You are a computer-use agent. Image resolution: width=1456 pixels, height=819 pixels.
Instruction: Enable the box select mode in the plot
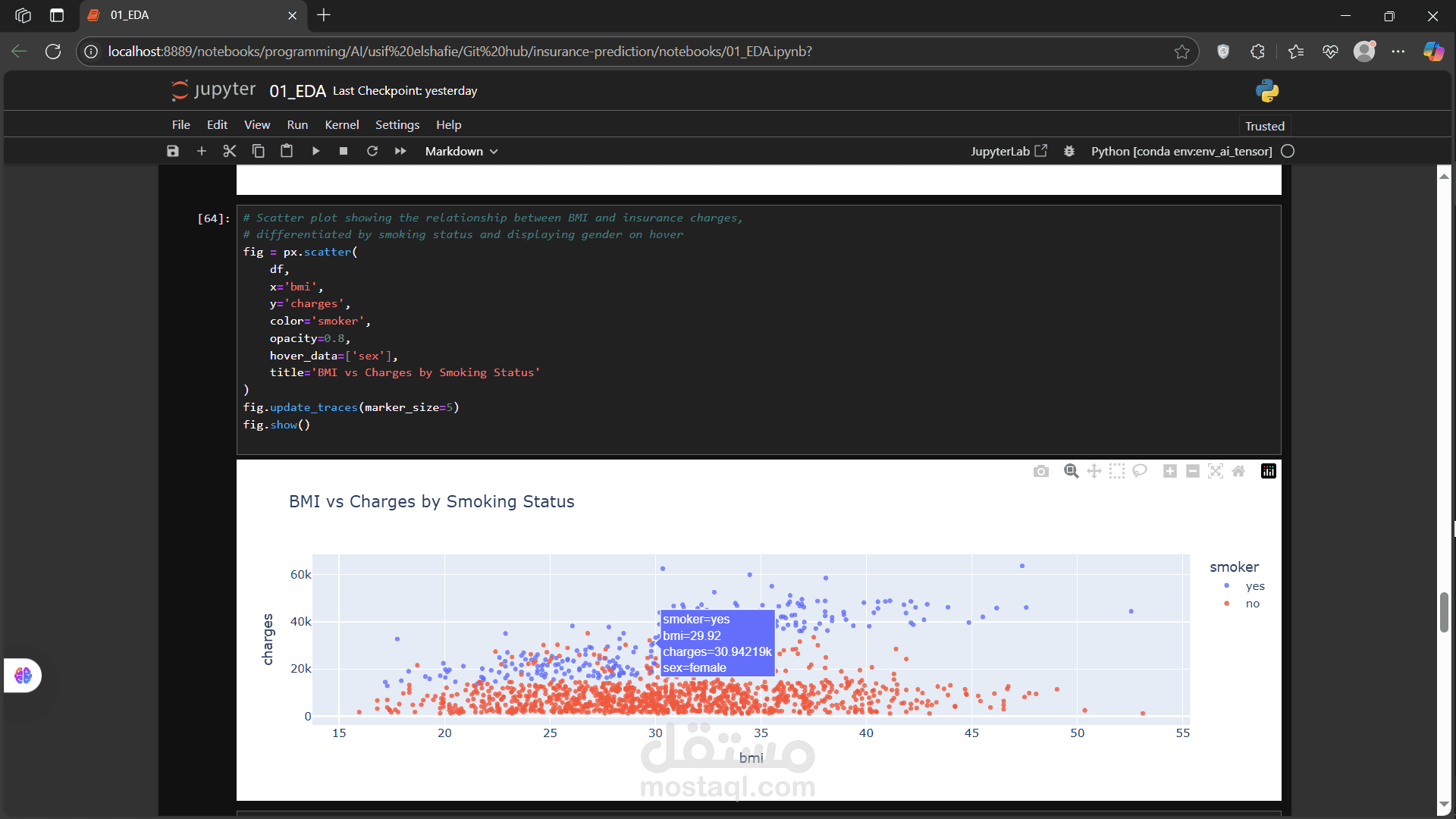[1116, 472]
